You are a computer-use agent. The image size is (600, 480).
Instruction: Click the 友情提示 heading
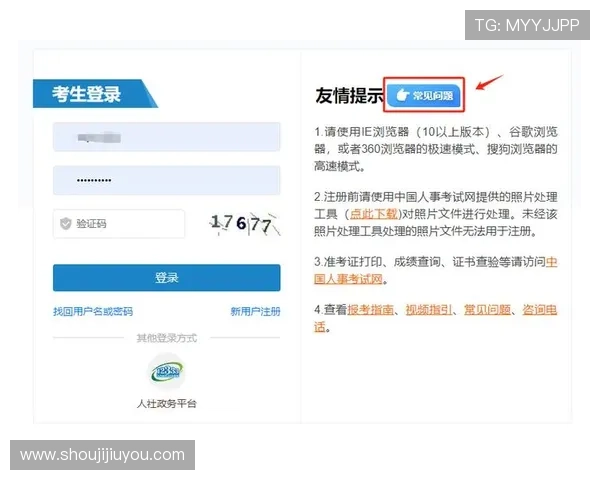point(349,95)
